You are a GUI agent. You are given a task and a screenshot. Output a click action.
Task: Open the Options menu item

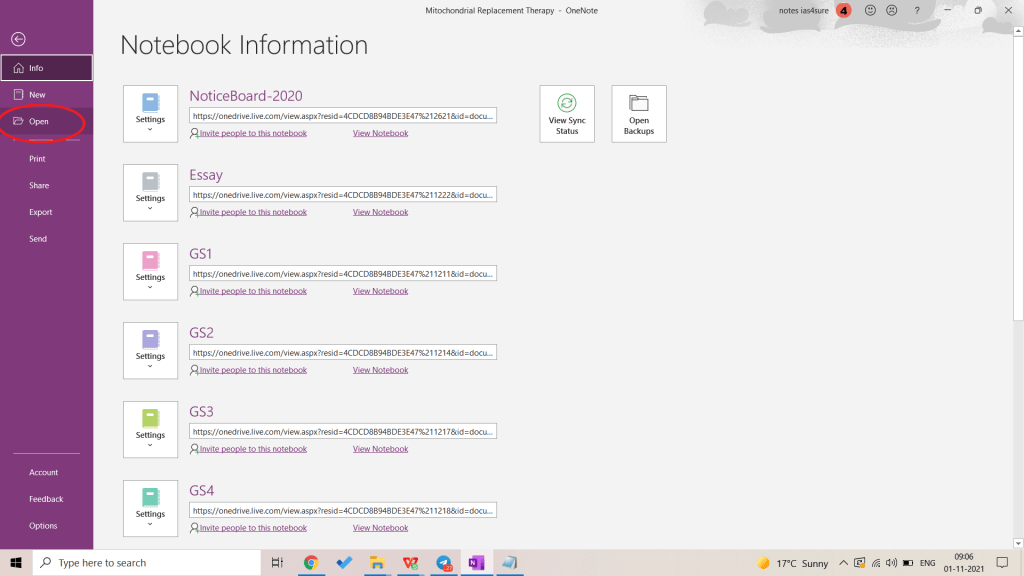pyautogui.click(x=43, y=525)
